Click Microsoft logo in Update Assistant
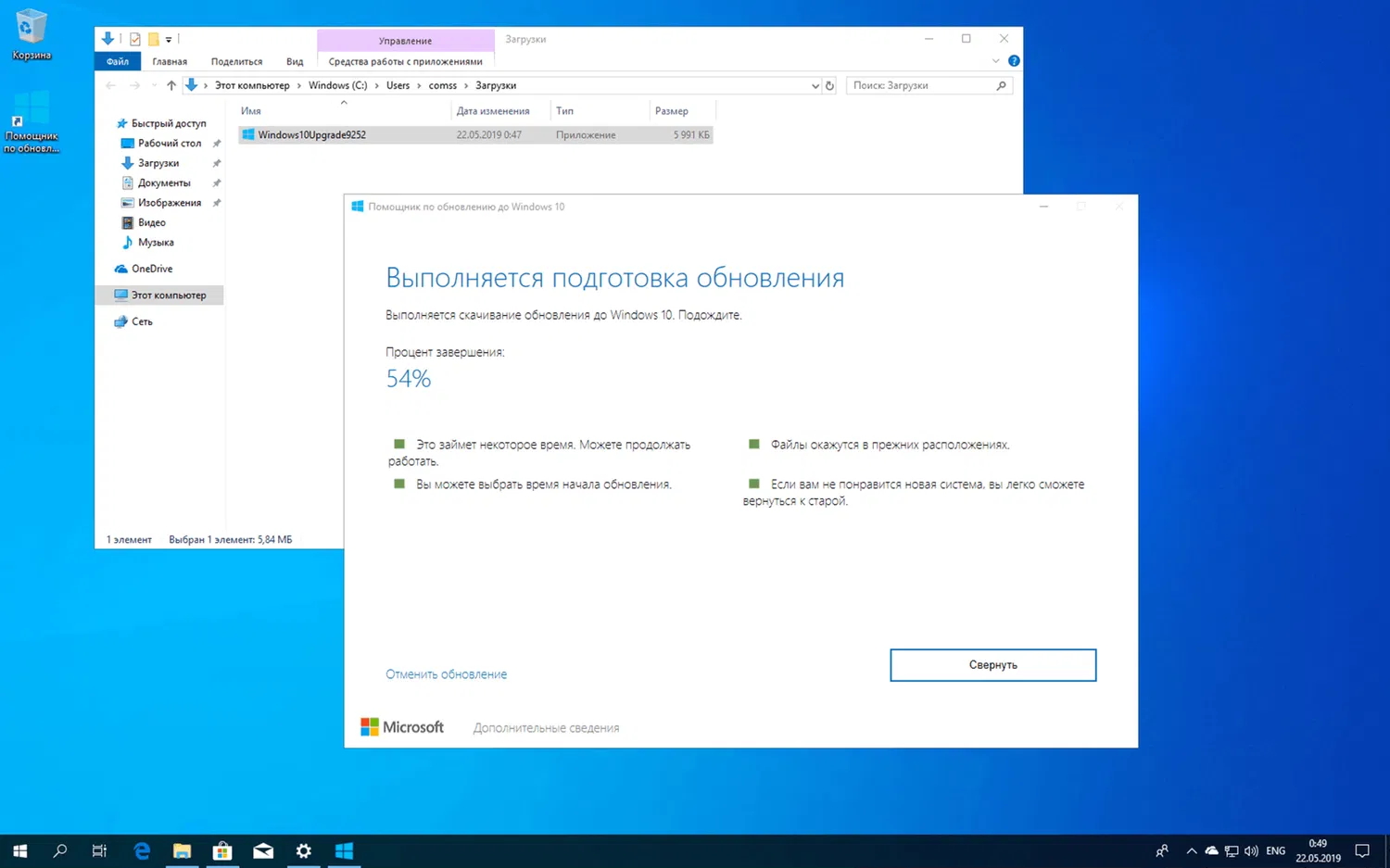This screenshot has width=1390, height=868. (402, 727)
